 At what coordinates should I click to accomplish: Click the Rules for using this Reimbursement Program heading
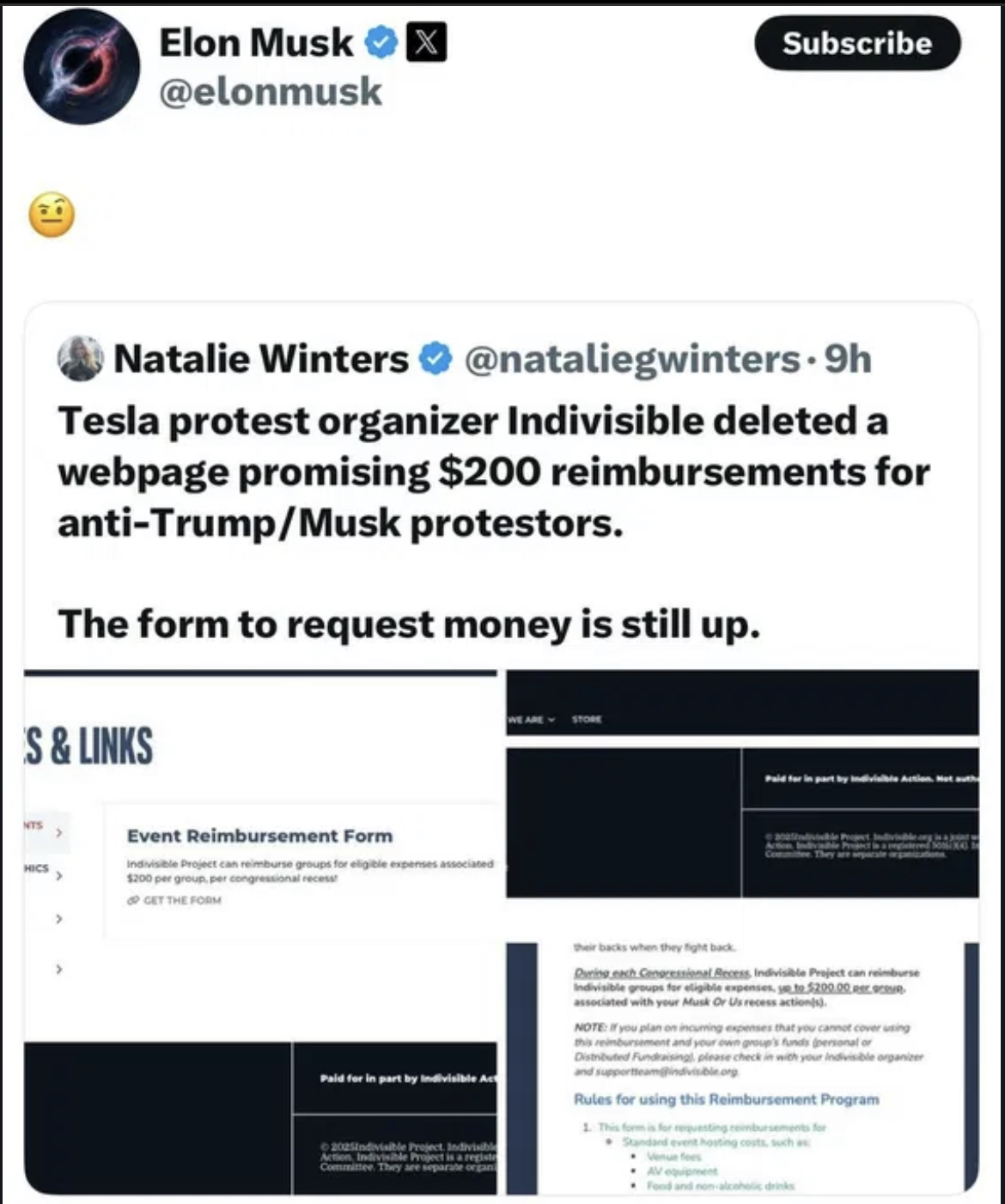pyautogui.click(x=726, y=1099)
